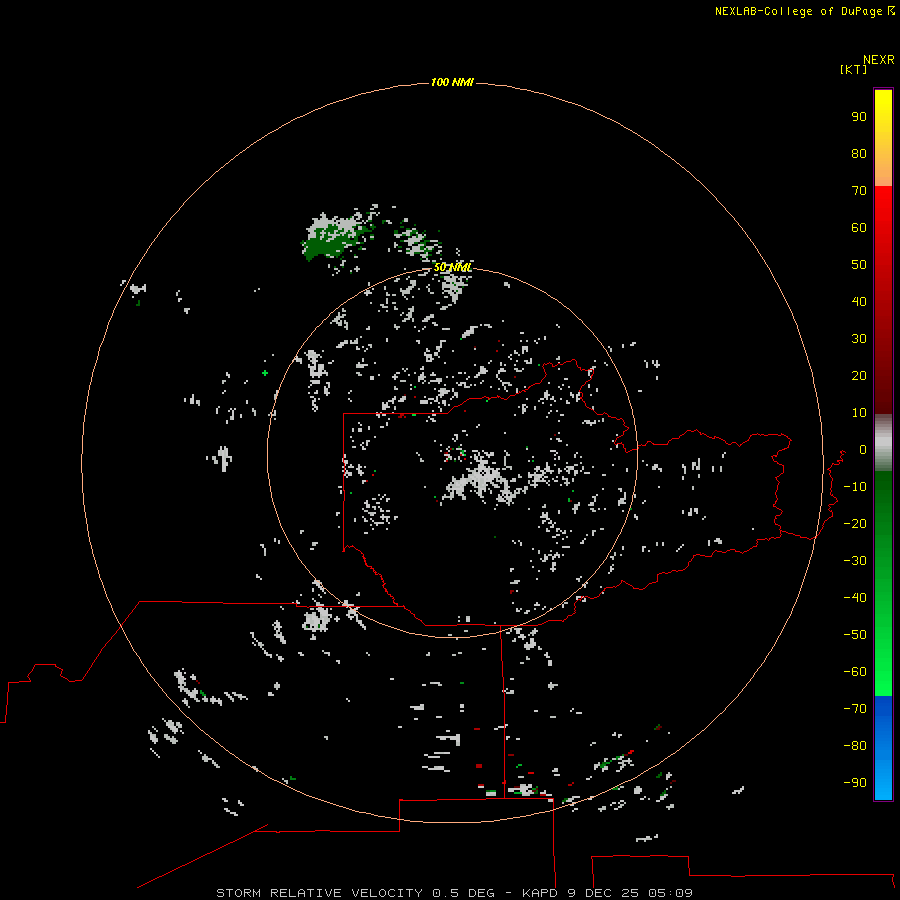Click the bright green cross marker west of the 50 NMI ring
The image size is (900, 900).
pyautogui.click(x=265, y=373)
